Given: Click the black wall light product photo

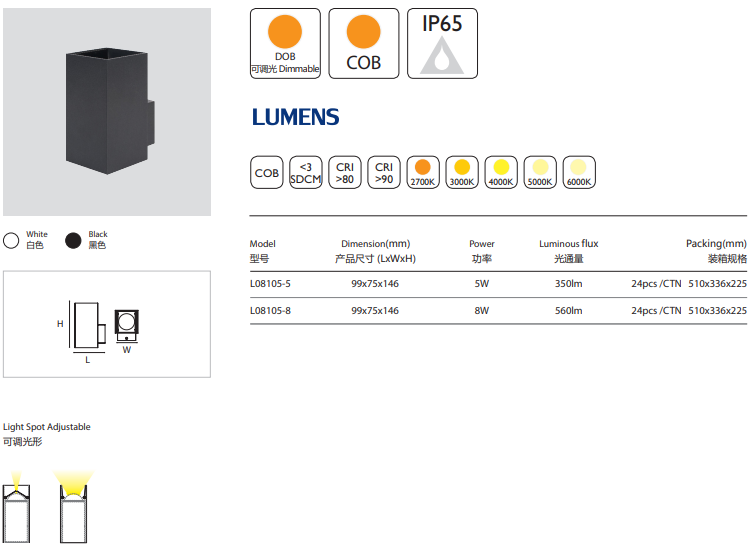Looking at the screenshot, I should click(x=107, y=110).
